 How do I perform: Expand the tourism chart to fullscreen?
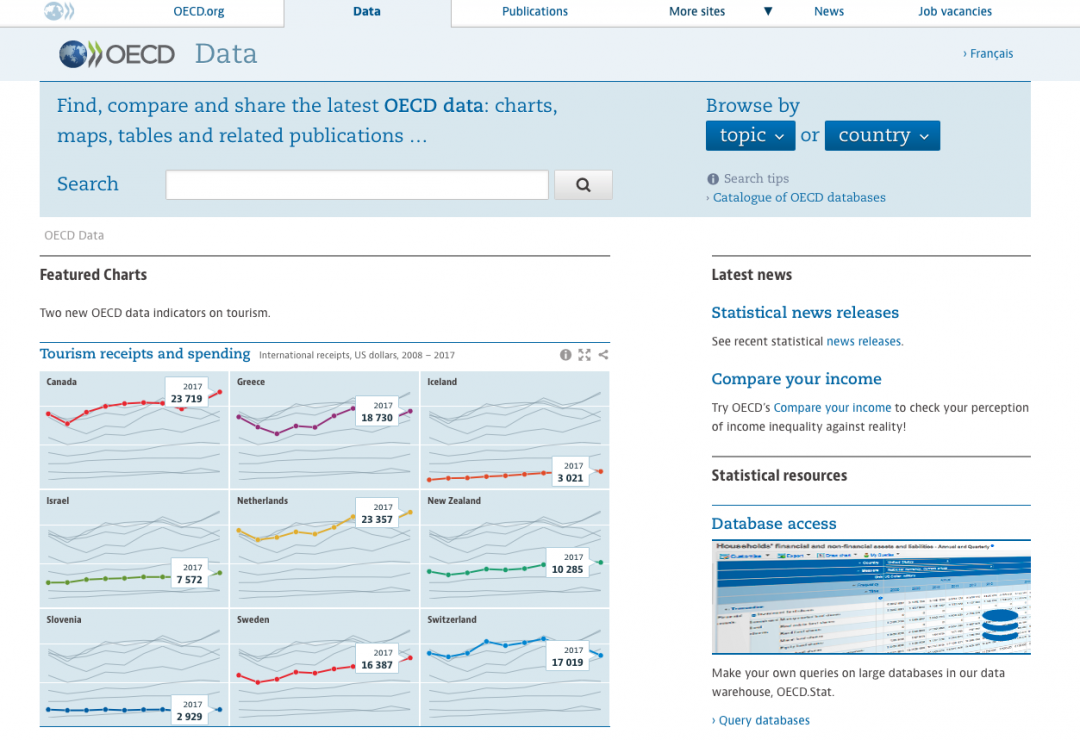(584, 354)
